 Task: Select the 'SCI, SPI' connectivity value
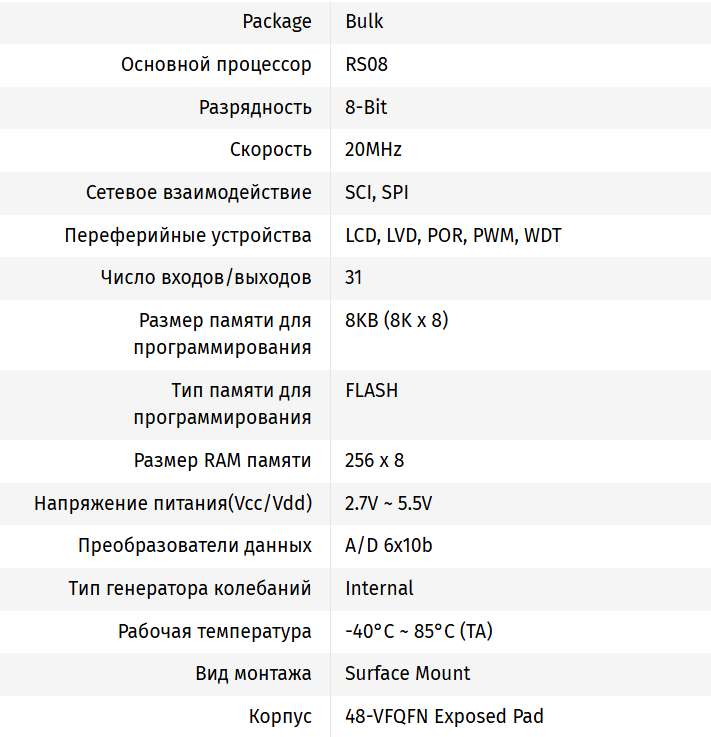pyautogui.click(x=377, y=193)
